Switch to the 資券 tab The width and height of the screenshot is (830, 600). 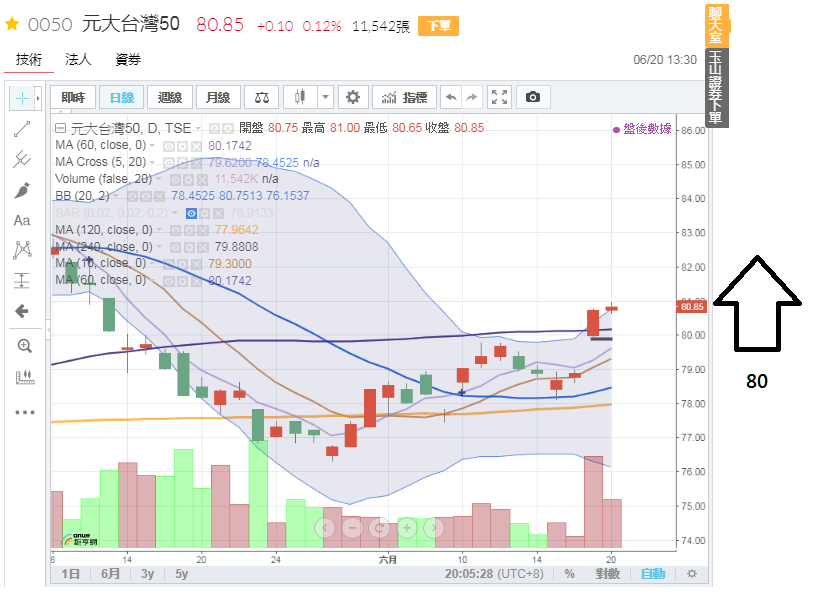point(128,59)
